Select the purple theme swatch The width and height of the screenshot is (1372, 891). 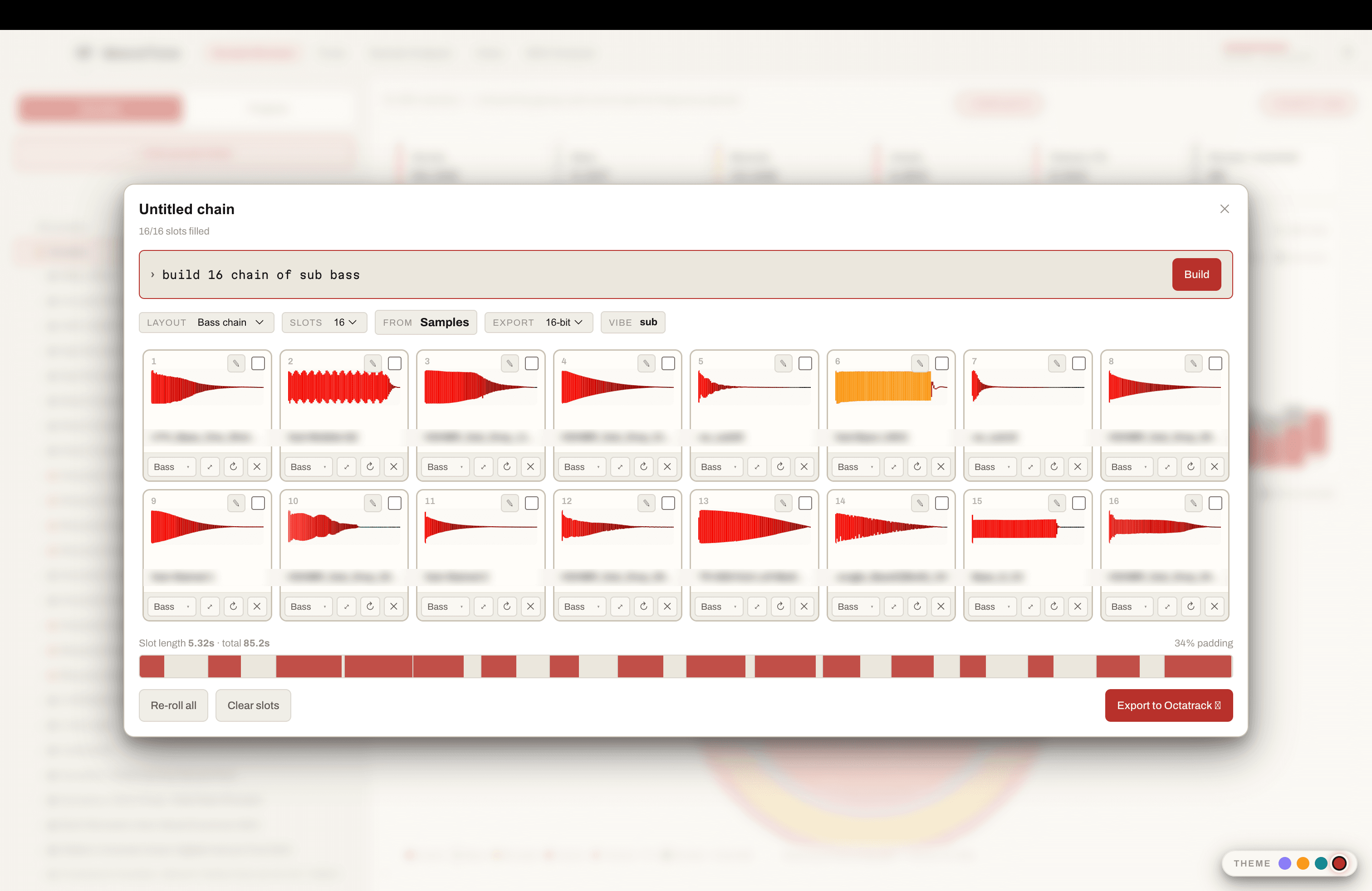(1284, 863)
